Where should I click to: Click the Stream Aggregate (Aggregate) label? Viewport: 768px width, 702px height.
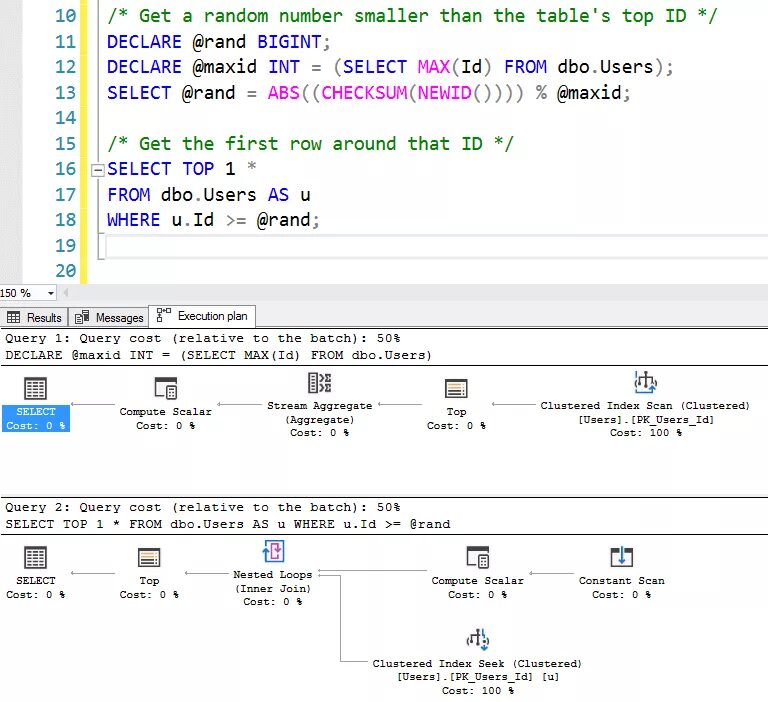click(x=319, y=412)
